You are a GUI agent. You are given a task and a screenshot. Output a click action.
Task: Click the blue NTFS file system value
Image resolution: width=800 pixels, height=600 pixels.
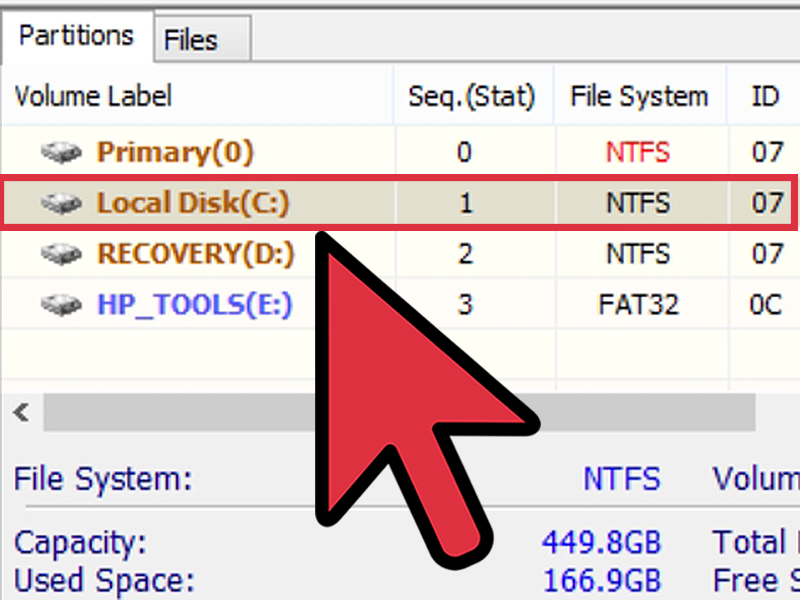[x=621, y=479]
